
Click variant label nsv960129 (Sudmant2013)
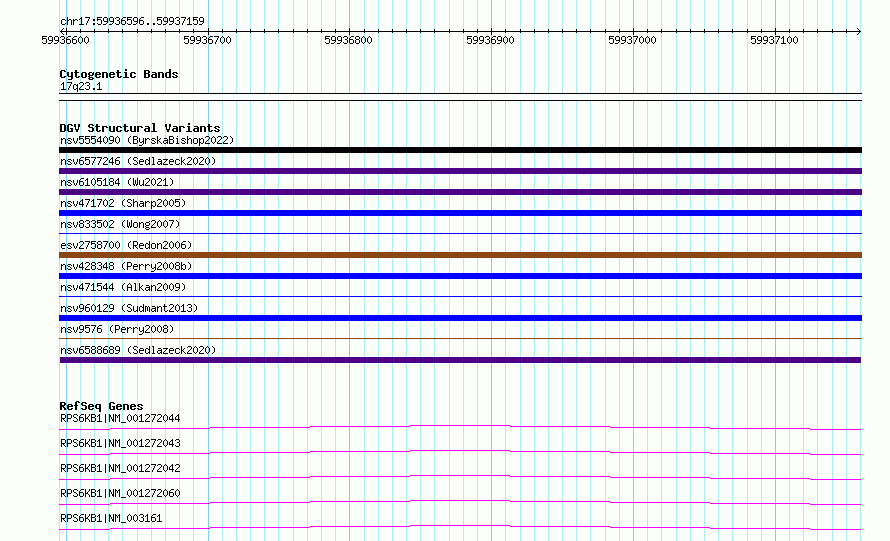coord(129,308)
